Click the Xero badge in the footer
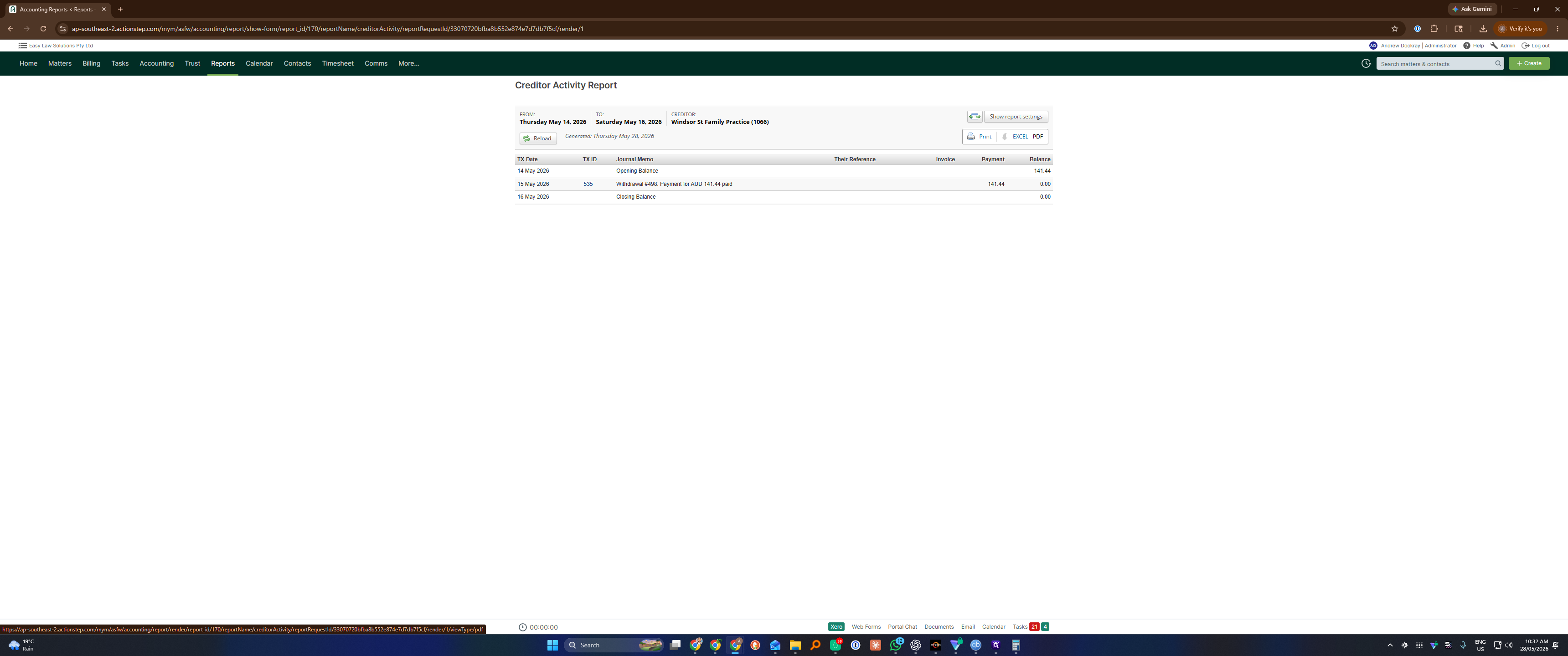The image size is (1568, 656). point(836,627)
